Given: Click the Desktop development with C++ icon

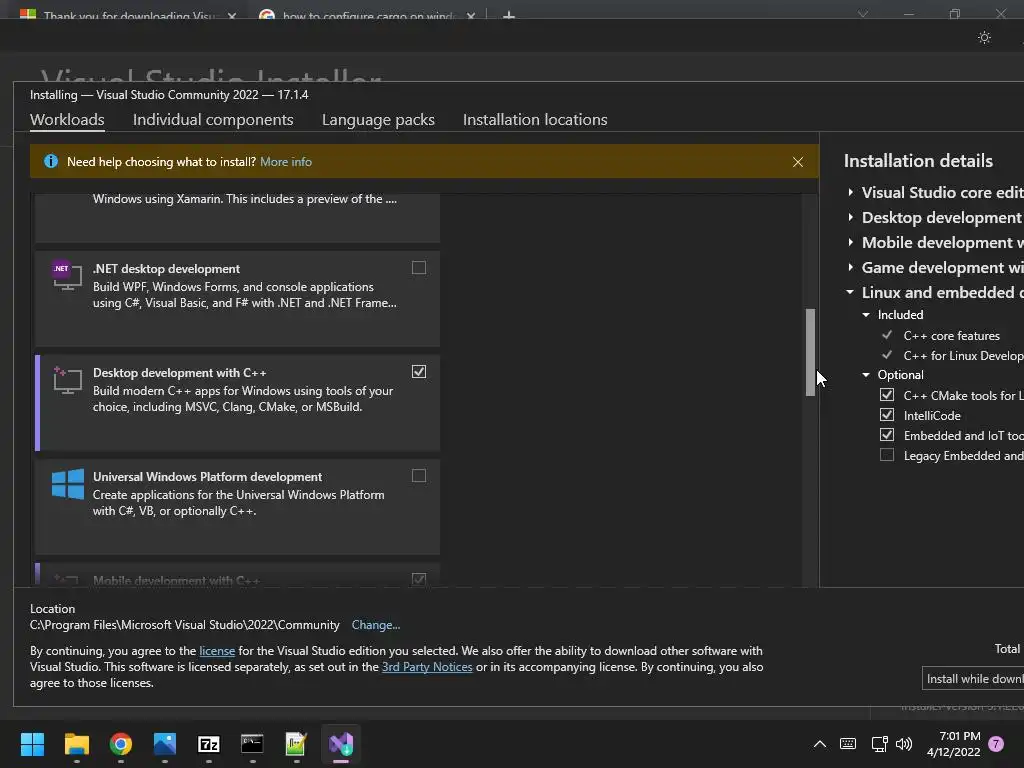Looking at the screenshot, I should point(67,380).
